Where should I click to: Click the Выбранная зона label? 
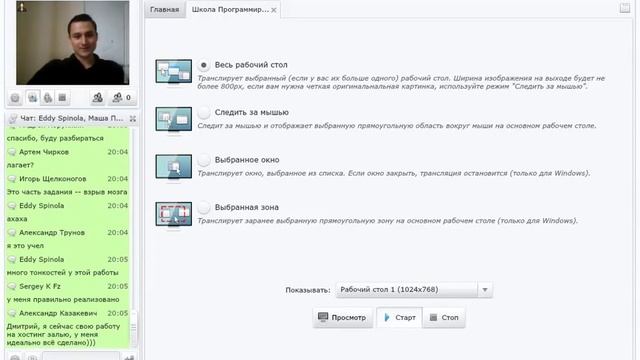click(x=247, y=207)
